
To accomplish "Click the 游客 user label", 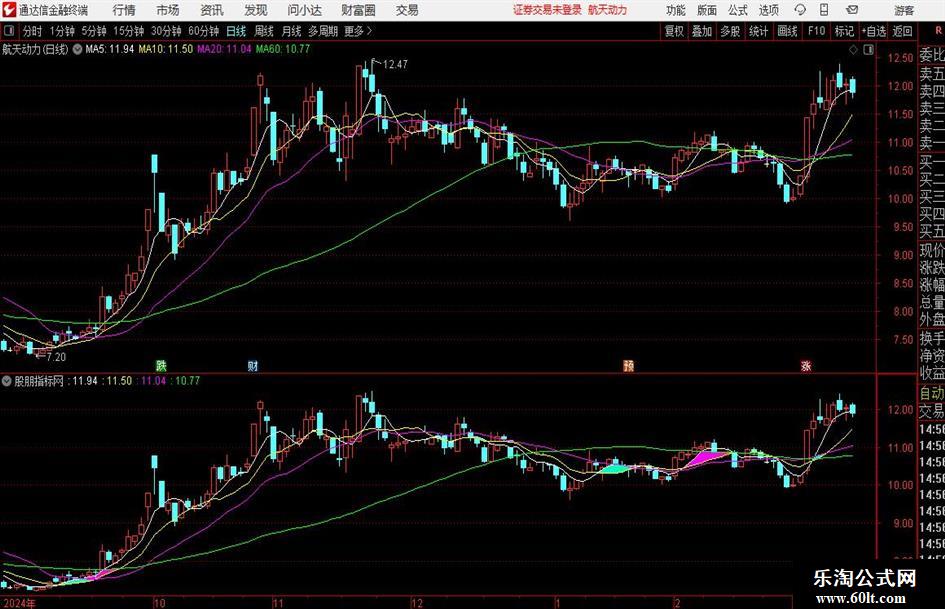I will [x=903, y=10].
